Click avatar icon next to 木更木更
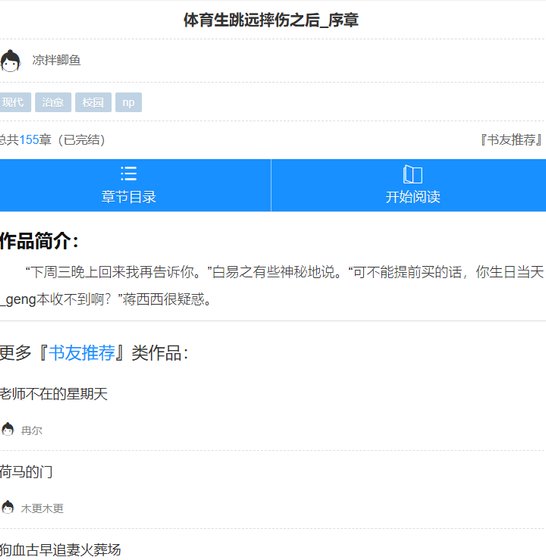This screenshot has width=546, height=560. pyautogui.click(x=7, y=507)
